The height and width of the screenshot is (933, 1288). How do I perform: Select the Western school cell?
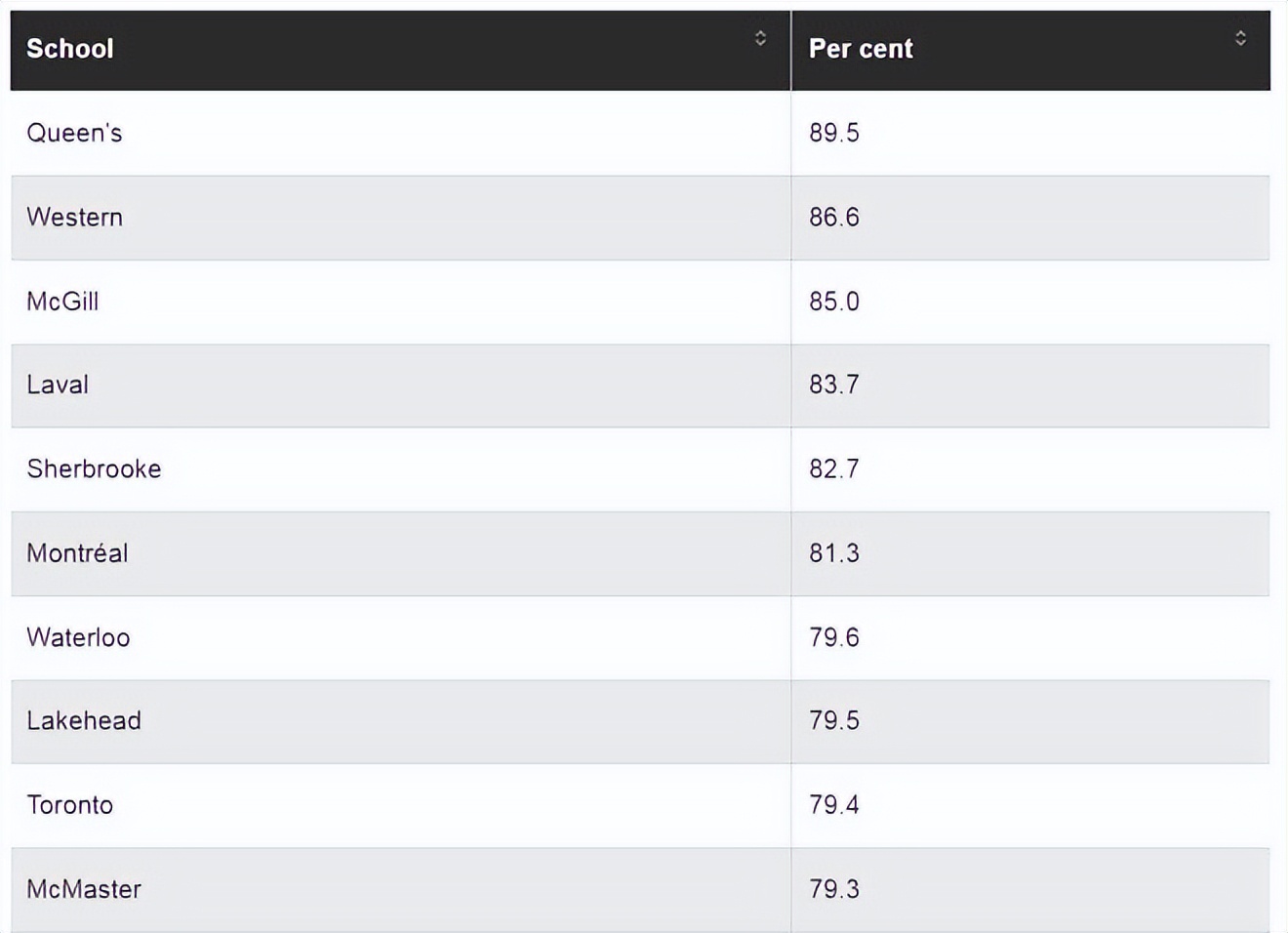[74, 217]
